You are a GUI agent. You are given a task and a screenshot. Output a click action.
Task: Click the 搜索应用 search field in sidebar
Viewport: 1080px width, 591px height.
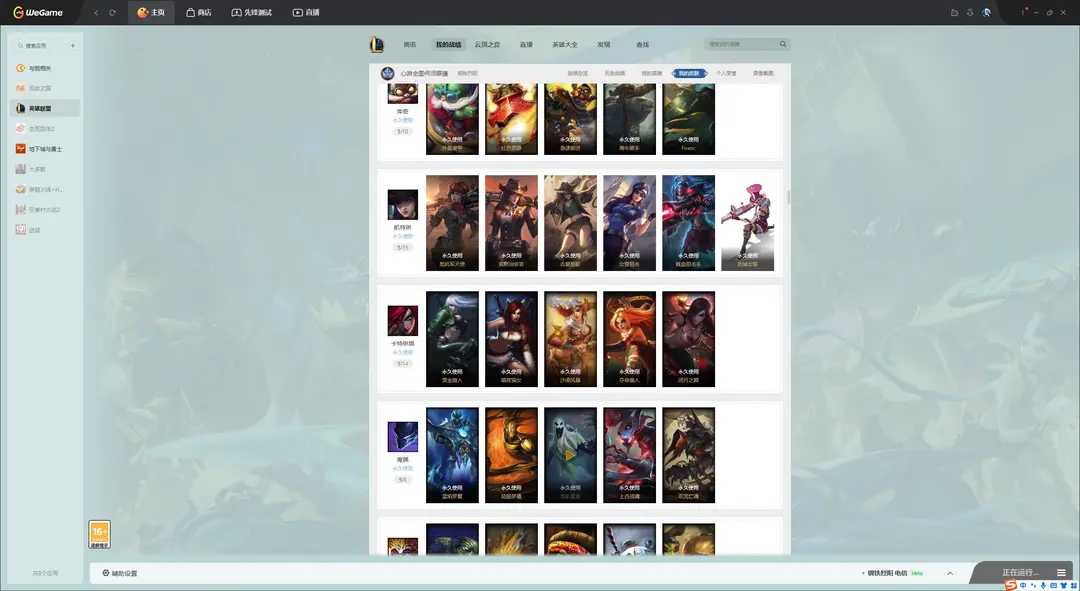tap(40, 45)
